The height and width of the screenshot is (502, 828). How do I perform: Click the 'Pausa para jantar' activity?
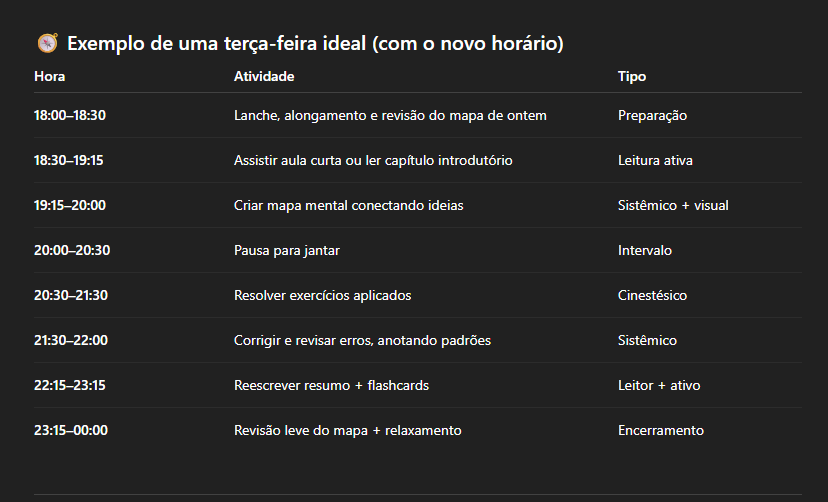pos(287,251)
